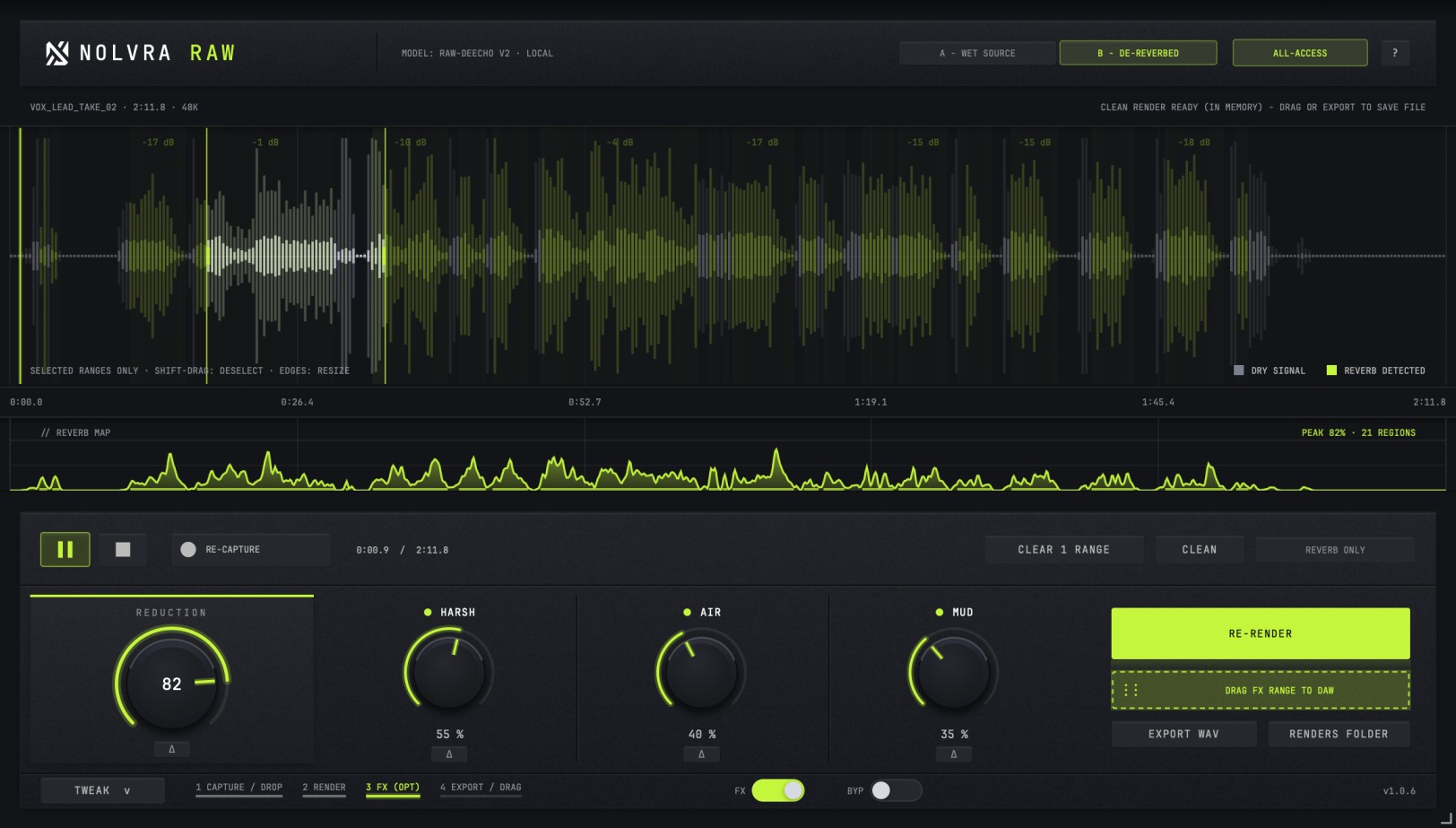Click the "35 %" Mud value
1456x828 pixels.
pyautogui.click(x=954, y=734)
